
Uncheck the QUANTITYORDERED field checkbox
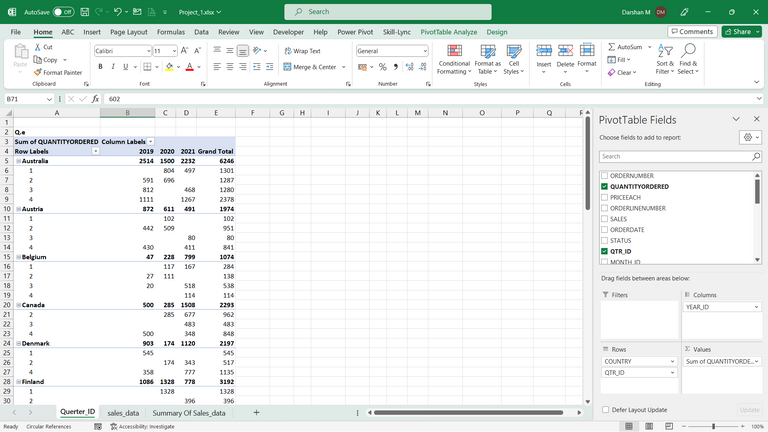(x=604, y=186)
